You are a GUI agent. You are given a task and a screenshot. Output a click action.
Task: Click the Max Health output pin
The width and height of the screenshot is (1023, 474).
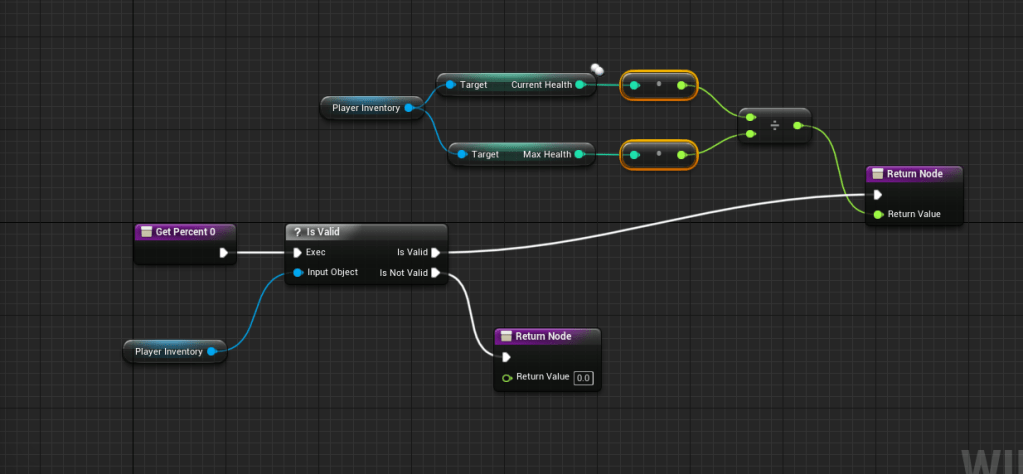[x=579, y=155]
